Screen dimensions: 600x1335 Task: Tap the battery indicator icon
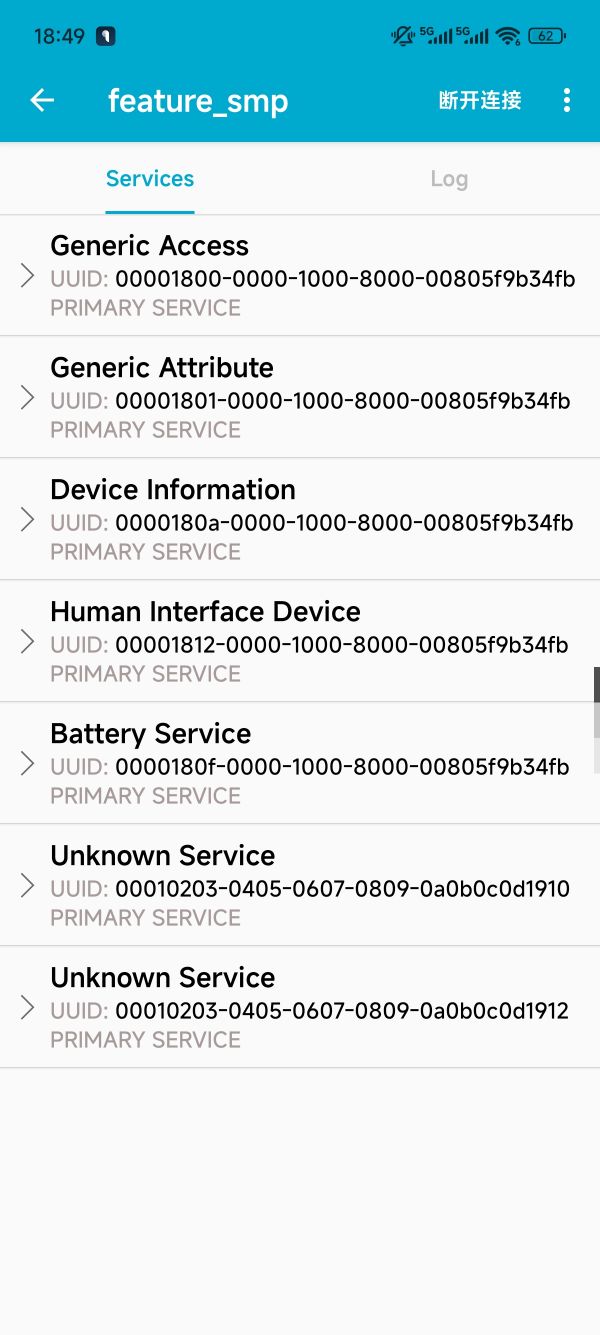click(x=546, y=36)
